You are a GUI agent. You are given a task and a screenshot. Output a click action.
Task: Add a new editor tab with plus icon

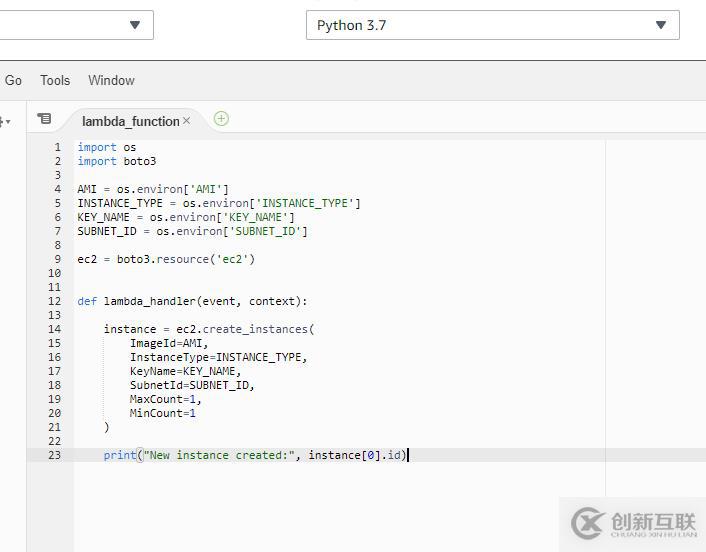tap(221, 119)
